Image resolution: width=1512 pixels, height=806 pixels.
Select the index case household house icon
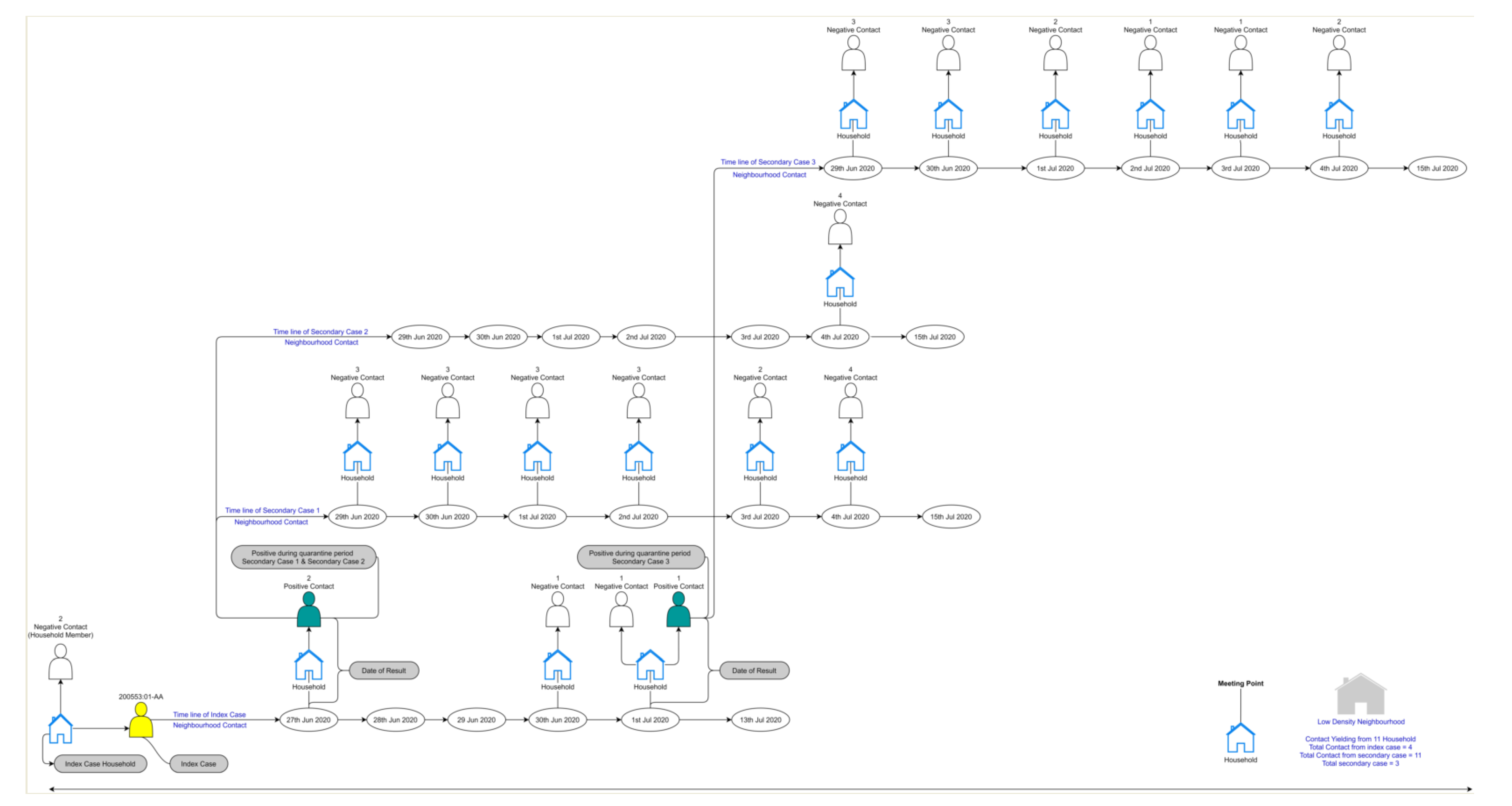click(x=60, y=729)
